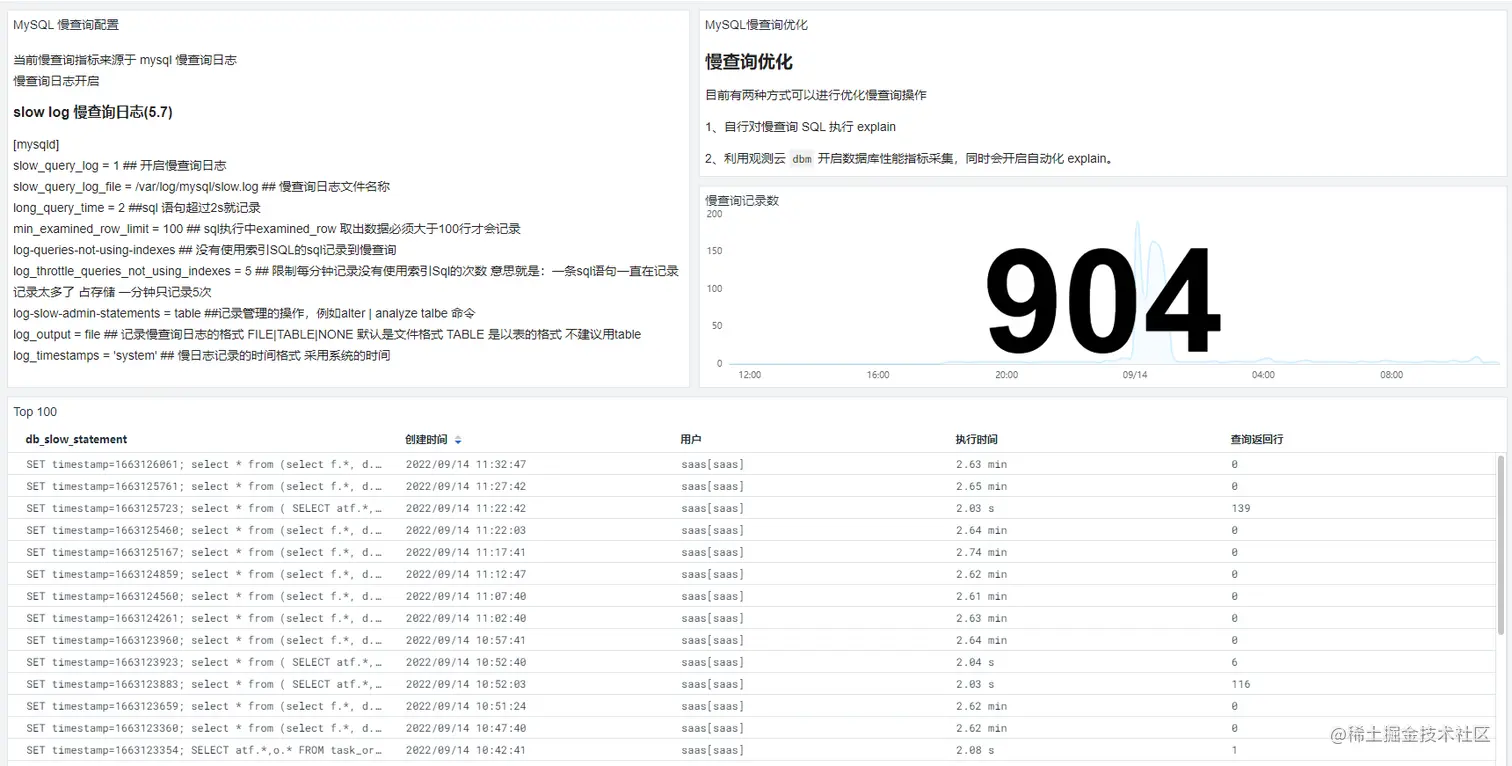
Task: Click the db_slow_statement column header
Action: click(76, 440)
